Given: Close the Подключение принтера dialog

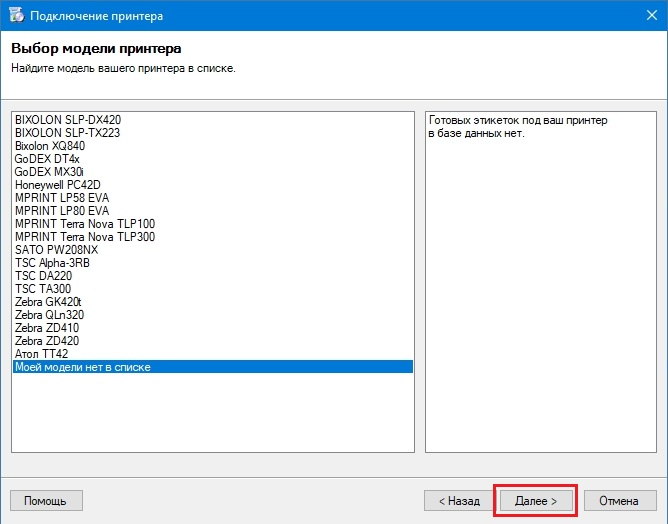Looking at the screenshot, I should tap(652, 15).
